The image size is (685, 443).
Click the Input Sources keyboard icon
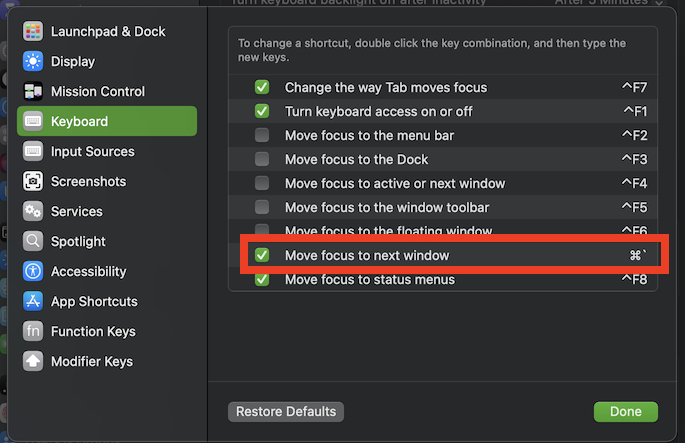click(x=33, y=151)
